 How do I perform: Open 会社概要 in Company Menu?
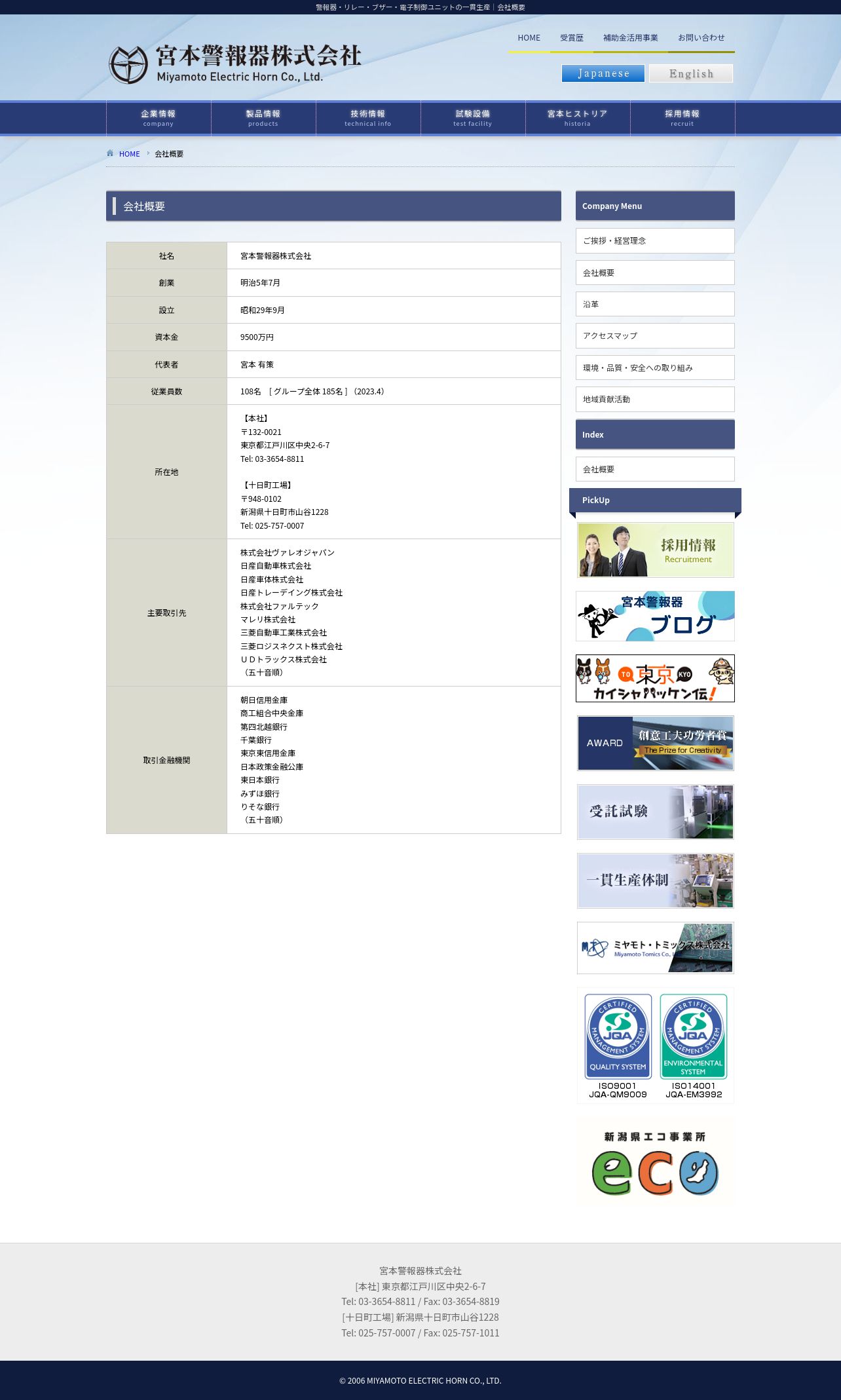point(655,273)
